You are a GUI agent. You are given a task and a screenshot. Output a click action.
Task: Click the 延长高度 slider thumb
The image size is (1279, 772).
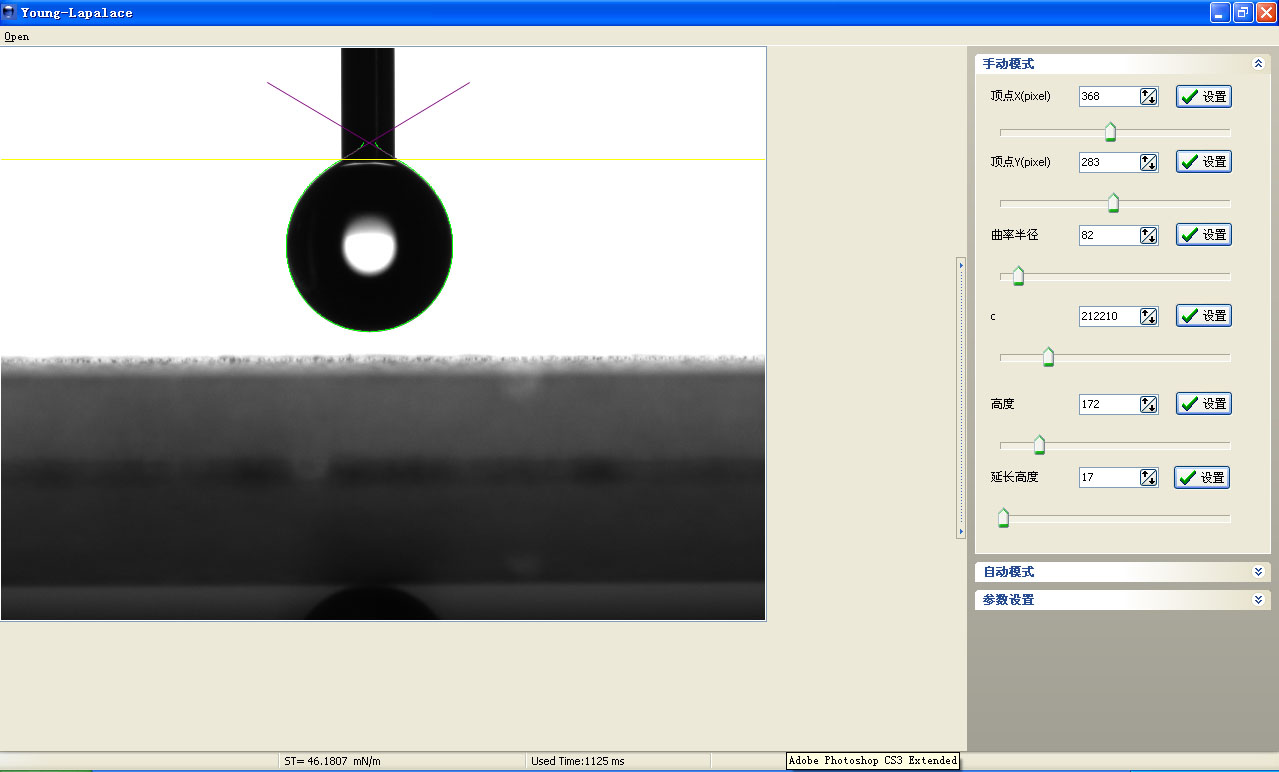pyautogui.click(x=1003, y=518)
